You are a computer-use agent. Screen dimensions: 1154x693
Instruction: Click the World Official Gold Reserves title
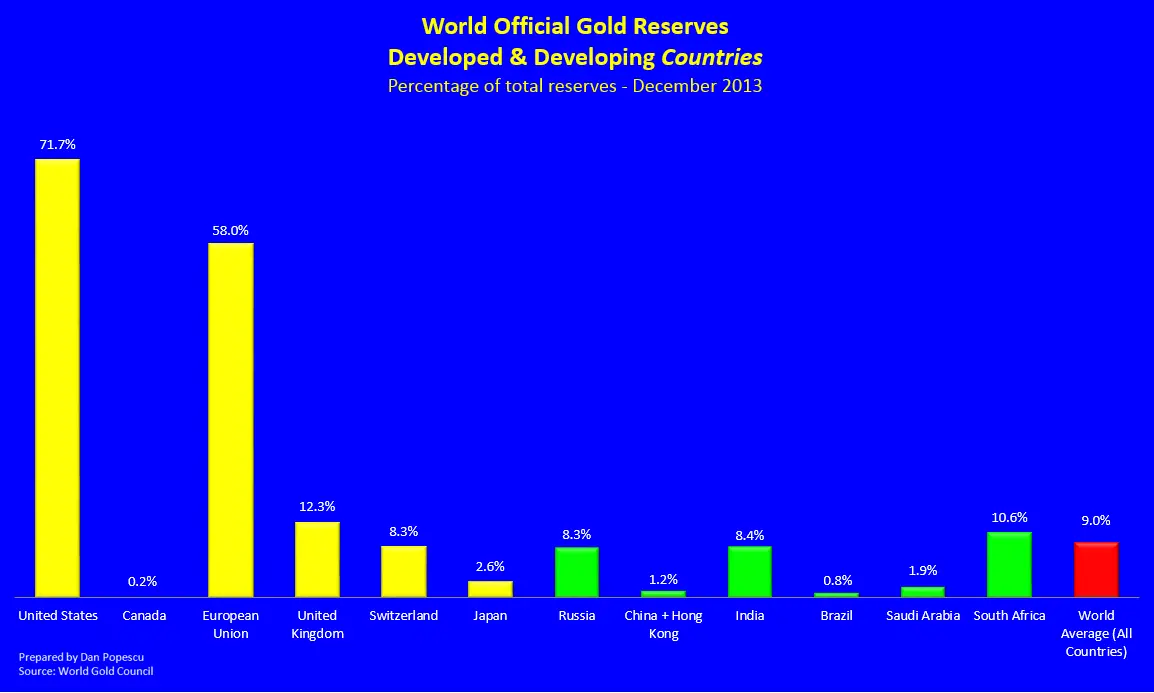[x=575, y=26]
